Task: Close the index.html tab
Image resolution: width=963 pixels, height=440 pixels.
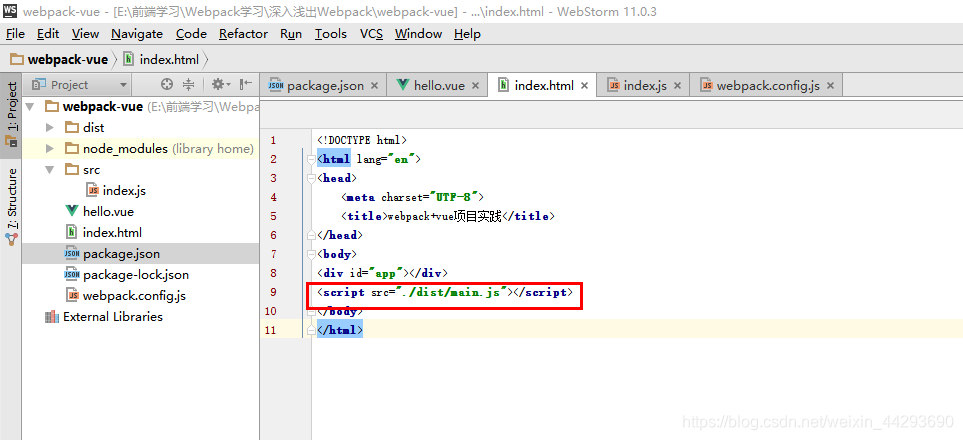Action: [x=585, y=86]
